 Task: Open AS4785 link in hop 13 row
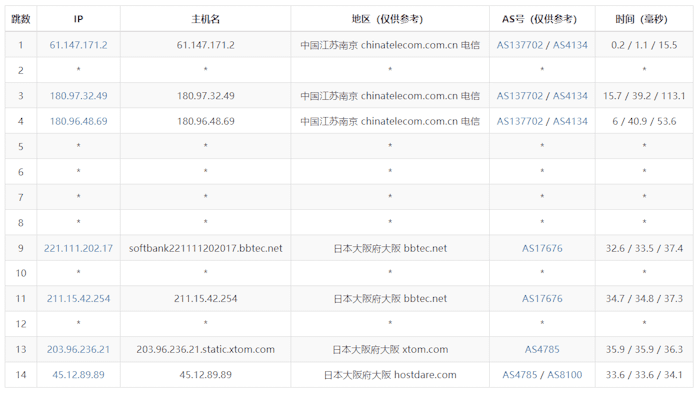tap(542, 349)
